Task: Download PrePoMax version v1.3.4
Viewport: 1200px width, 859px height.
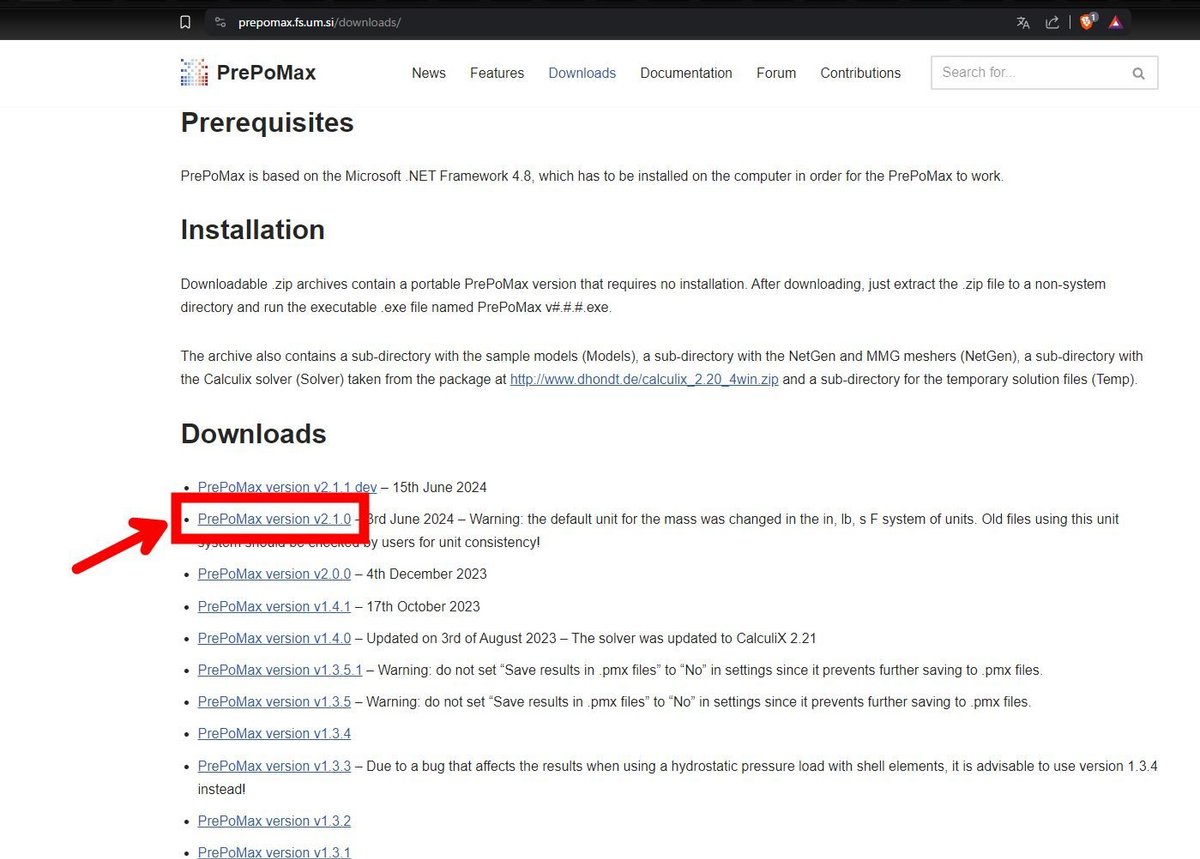Action: pyautogui.click(x=274, y=734)
